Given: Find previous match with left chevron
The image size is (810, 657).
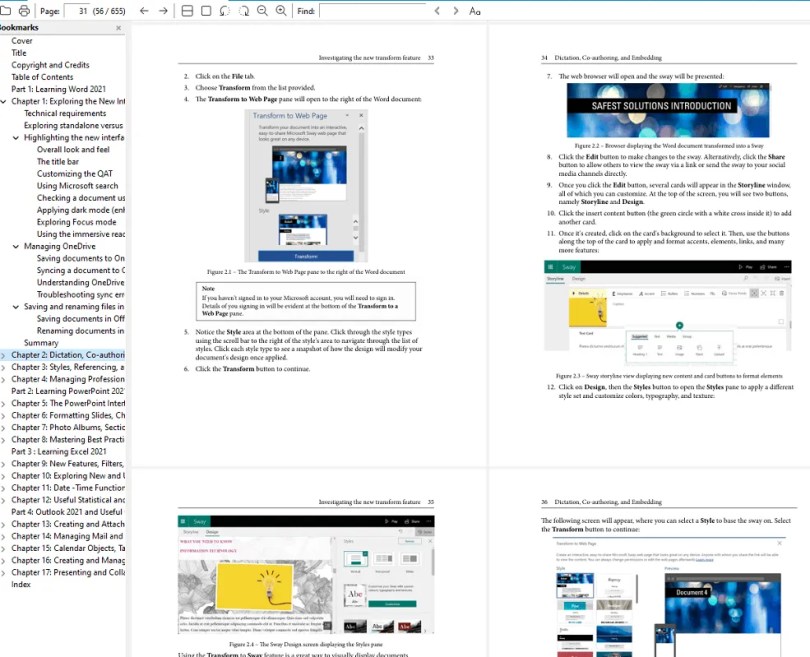Looking at the screenshot, I should [x=437, y=11].
